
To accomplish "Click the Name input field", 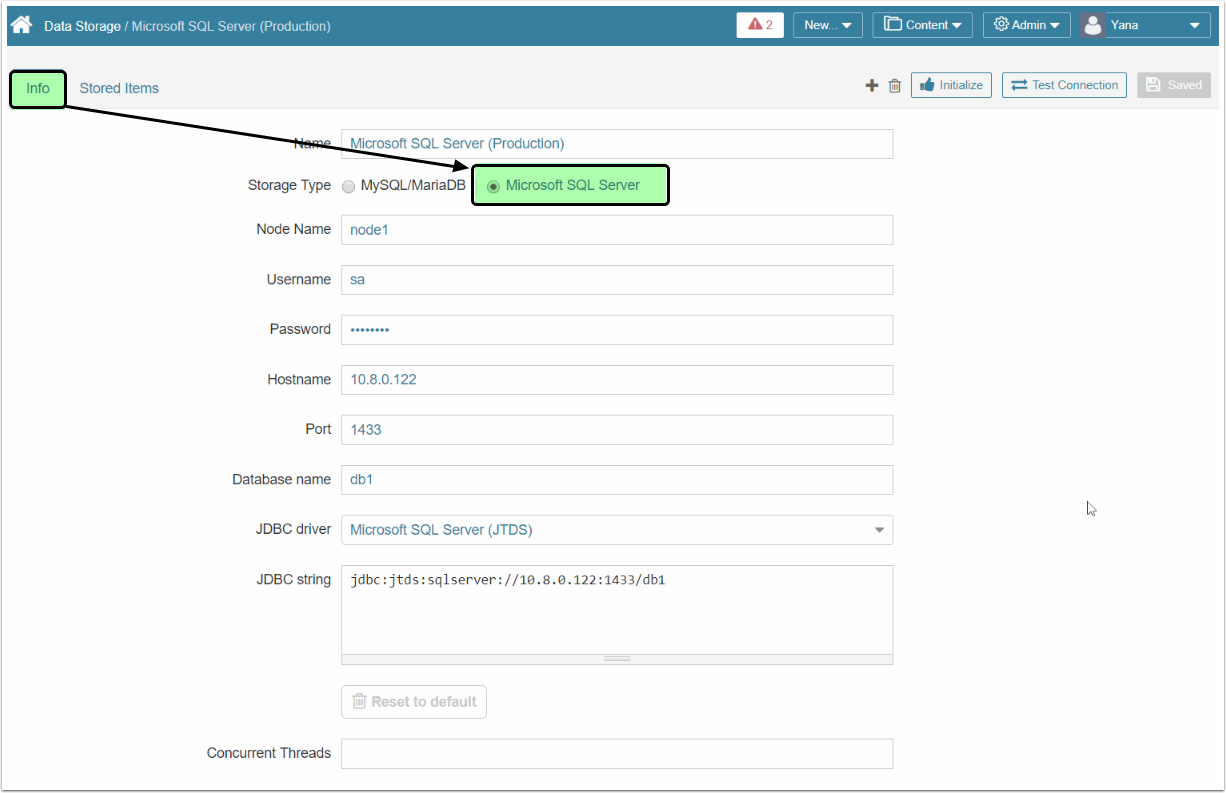I will click(617, 144).
